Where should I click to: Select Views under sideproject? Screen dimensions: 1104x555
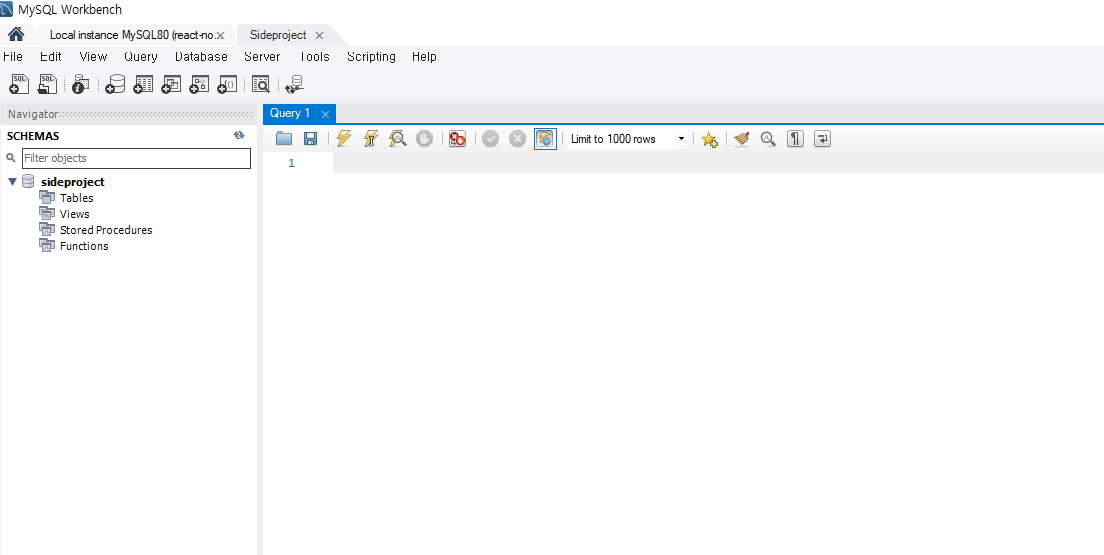pyautogui.click(x=75, y=214)
